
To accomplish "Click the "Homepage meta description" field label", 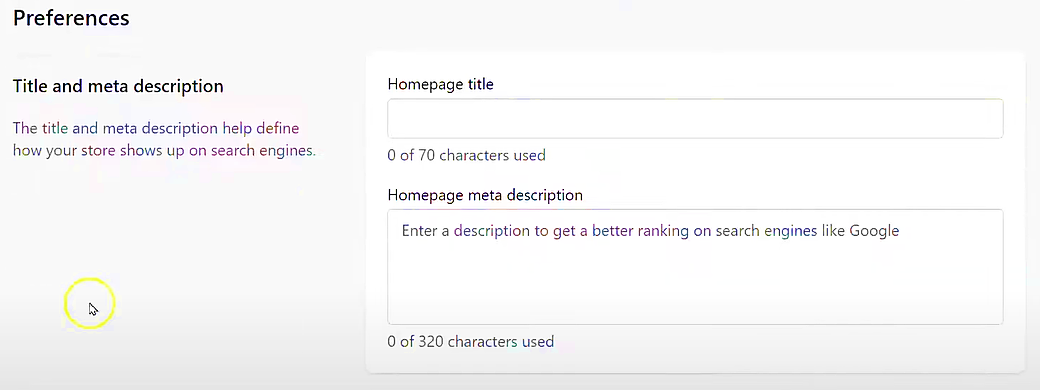I will [485, 196].
